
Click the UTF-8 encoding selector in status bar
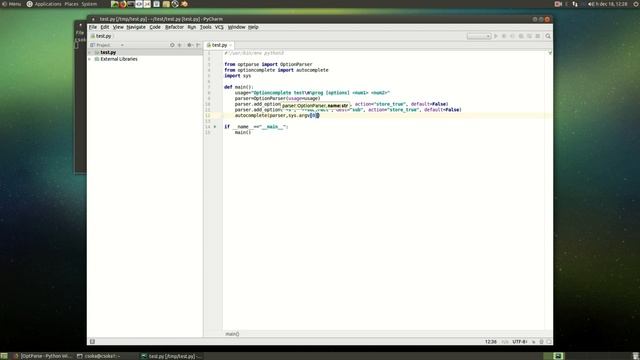click(520, 342)
